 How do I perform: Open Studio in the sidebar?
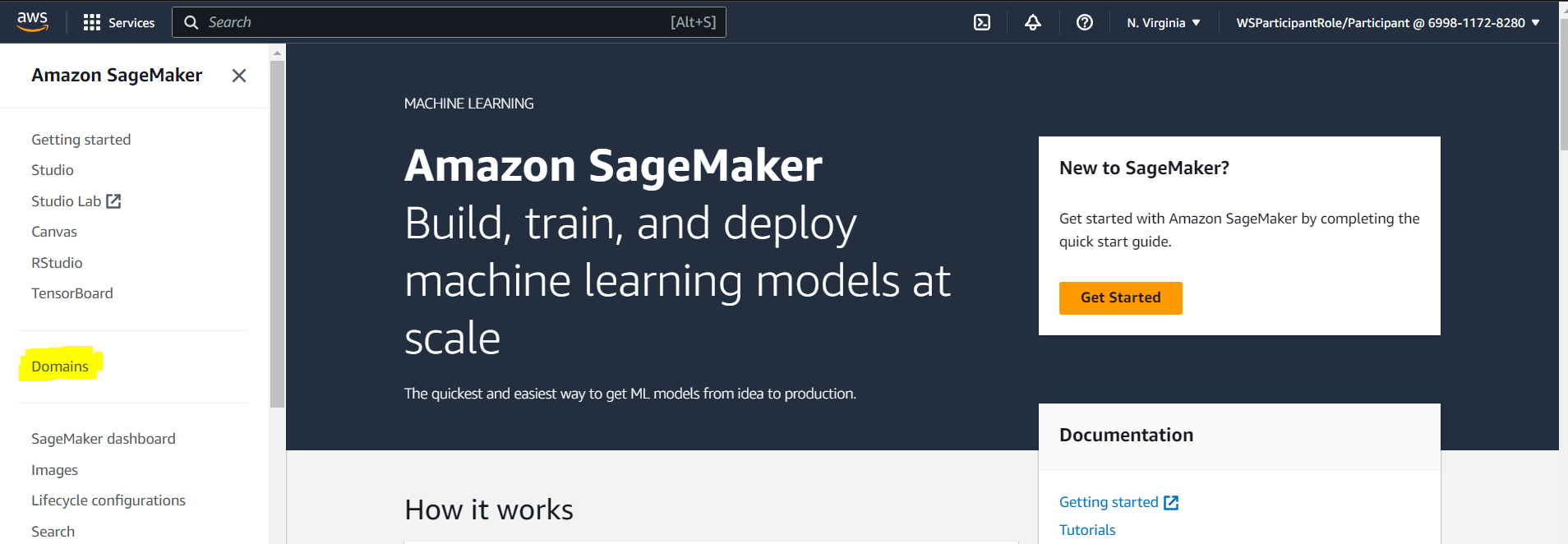coord(53,170)
